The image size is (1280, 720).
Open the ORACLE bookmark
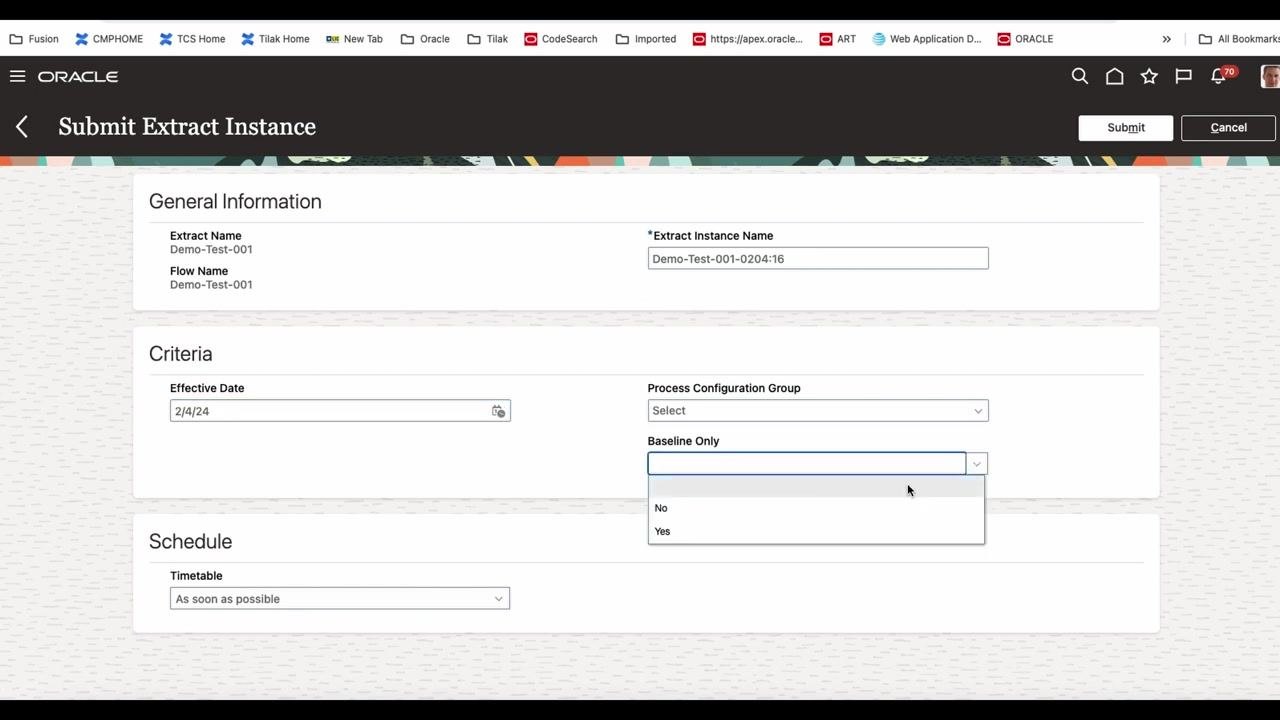click(x=1025, y=39)
